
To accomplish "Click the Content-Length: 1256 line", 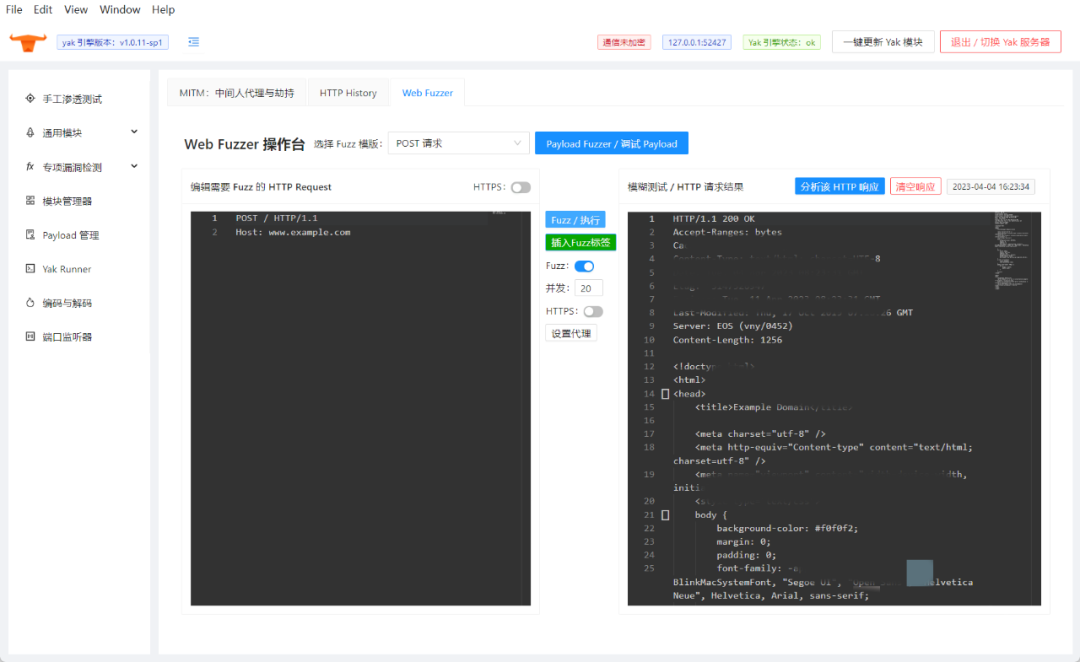I will (x=727, y=340).
